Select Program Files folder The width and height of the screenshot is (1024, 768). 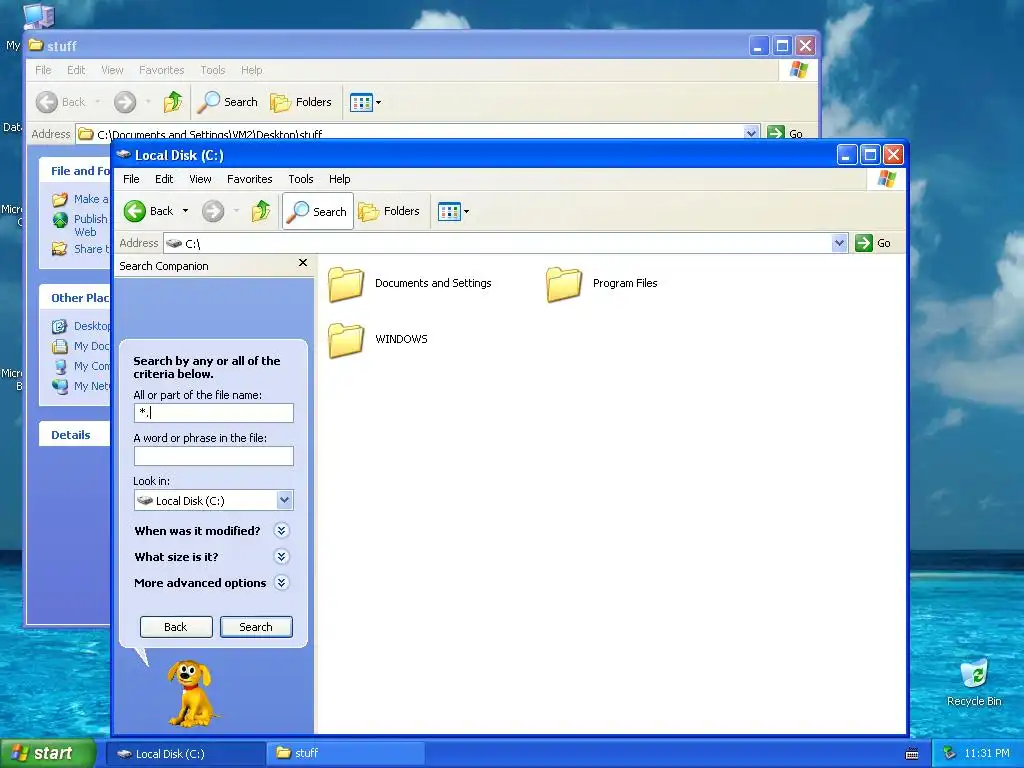point(602,284)
